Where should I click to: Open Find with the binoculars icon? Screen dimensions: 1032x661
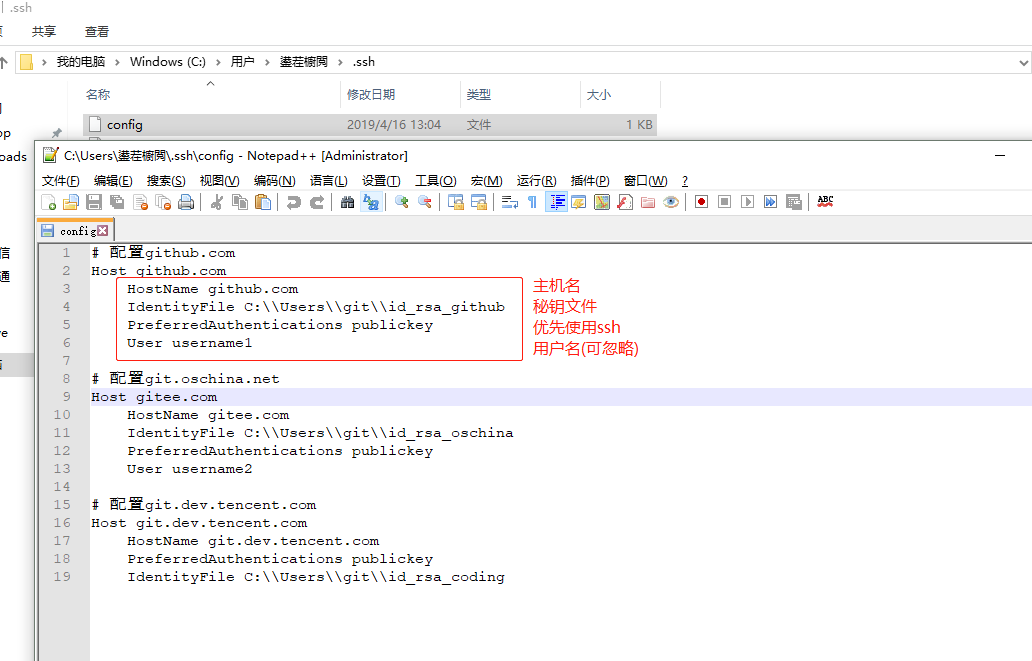coord(348,202)
